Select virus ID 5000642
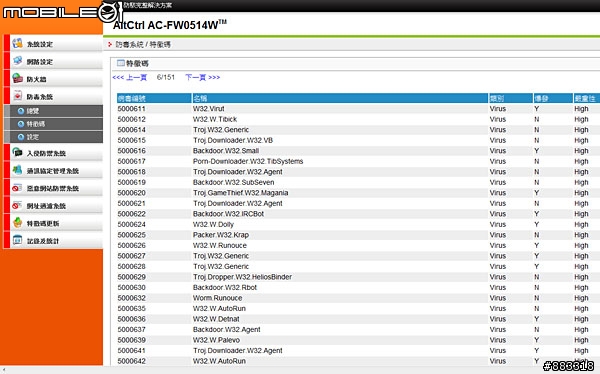The height and width of the screenshot is (374, 600). point(132,361)
